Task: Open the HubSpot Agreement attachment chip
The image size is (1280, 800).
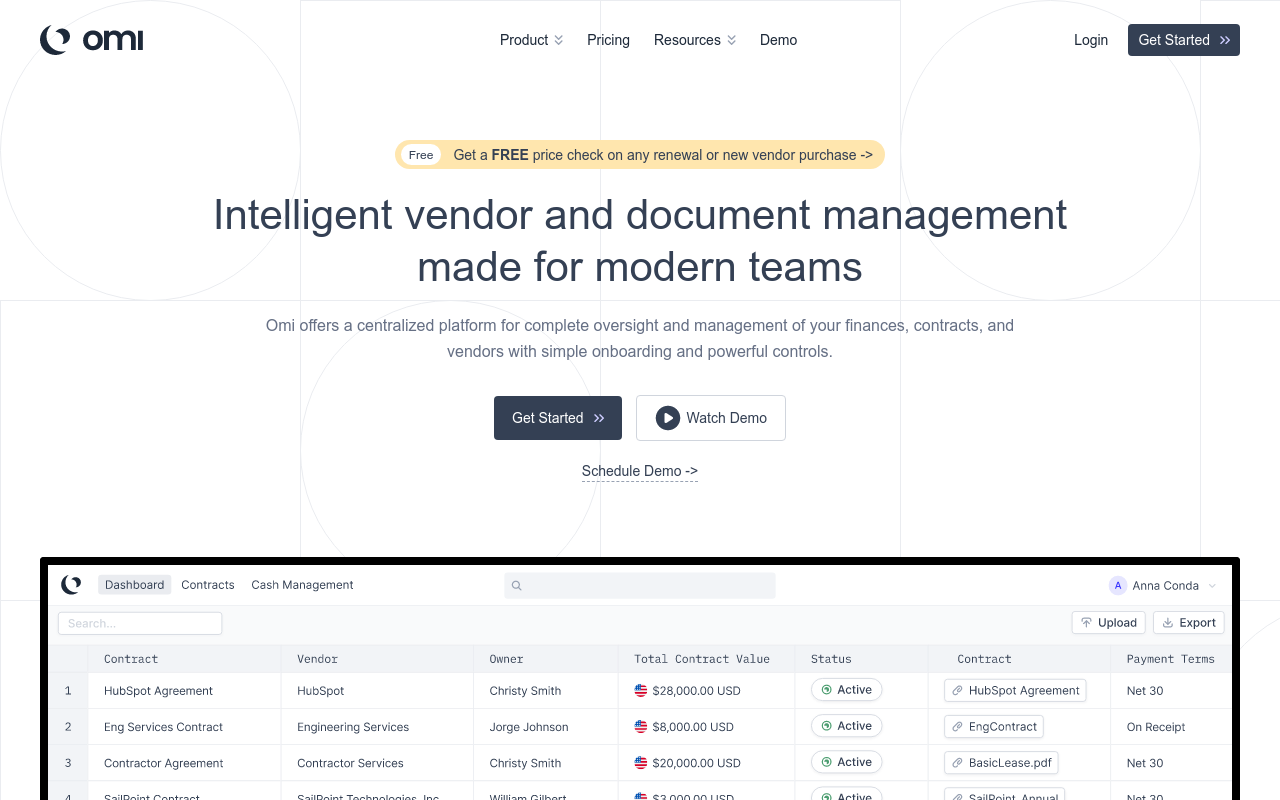Action: [1015, 690]
